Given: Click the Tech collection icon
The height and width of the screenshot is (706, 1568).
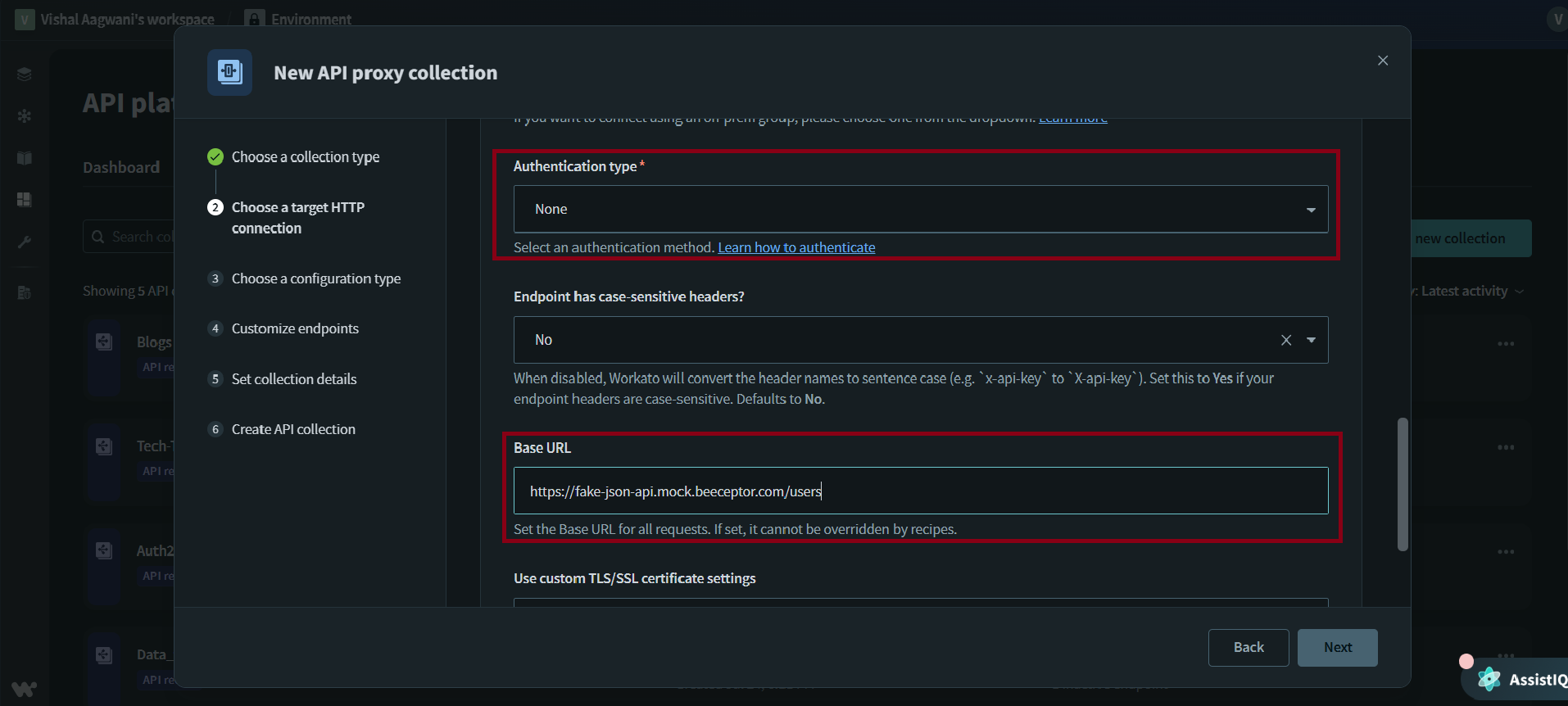Looking at the screenshot, I should tap(104, 446).
